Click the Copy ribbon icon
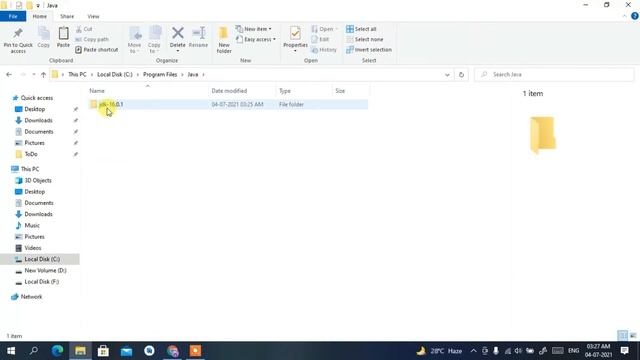Image resolution: width=640 pixels, height=360 pixels. 44,33
